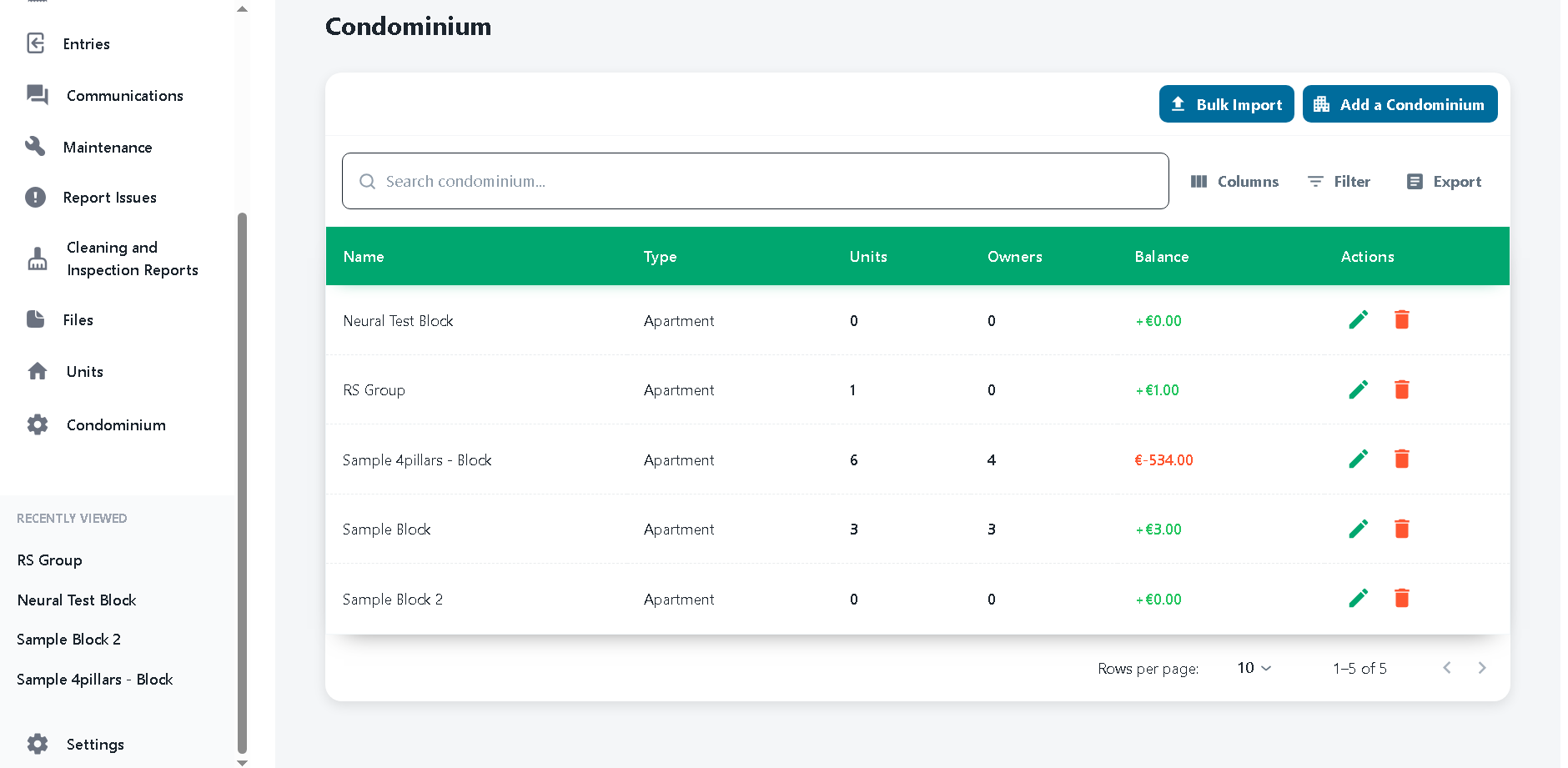
Task: Open the Columns visibility panel
Action: [x=1235, y=181]
